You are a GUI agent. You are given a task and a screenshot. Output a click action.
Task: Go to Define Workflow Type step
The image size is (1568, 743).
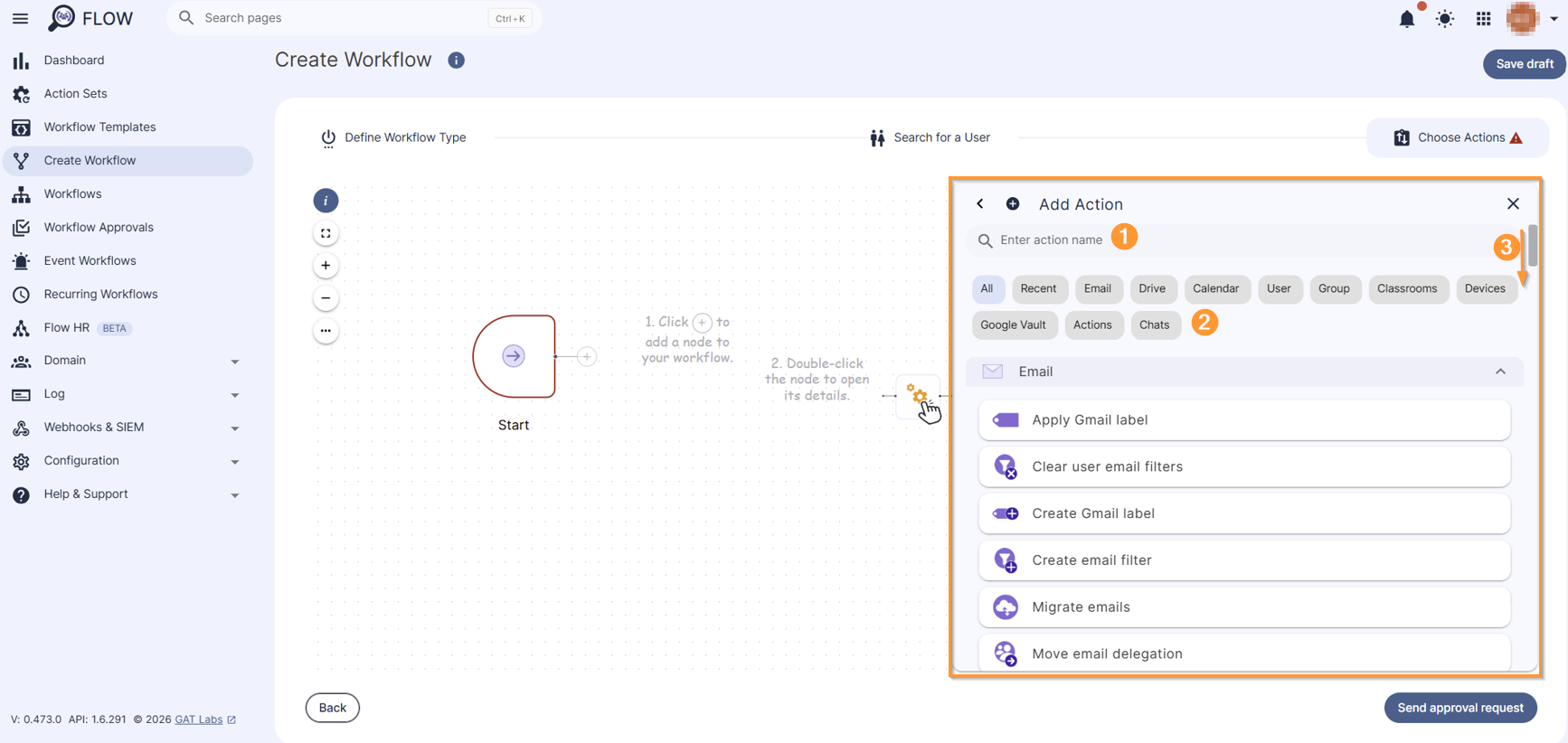pos(393,138)
